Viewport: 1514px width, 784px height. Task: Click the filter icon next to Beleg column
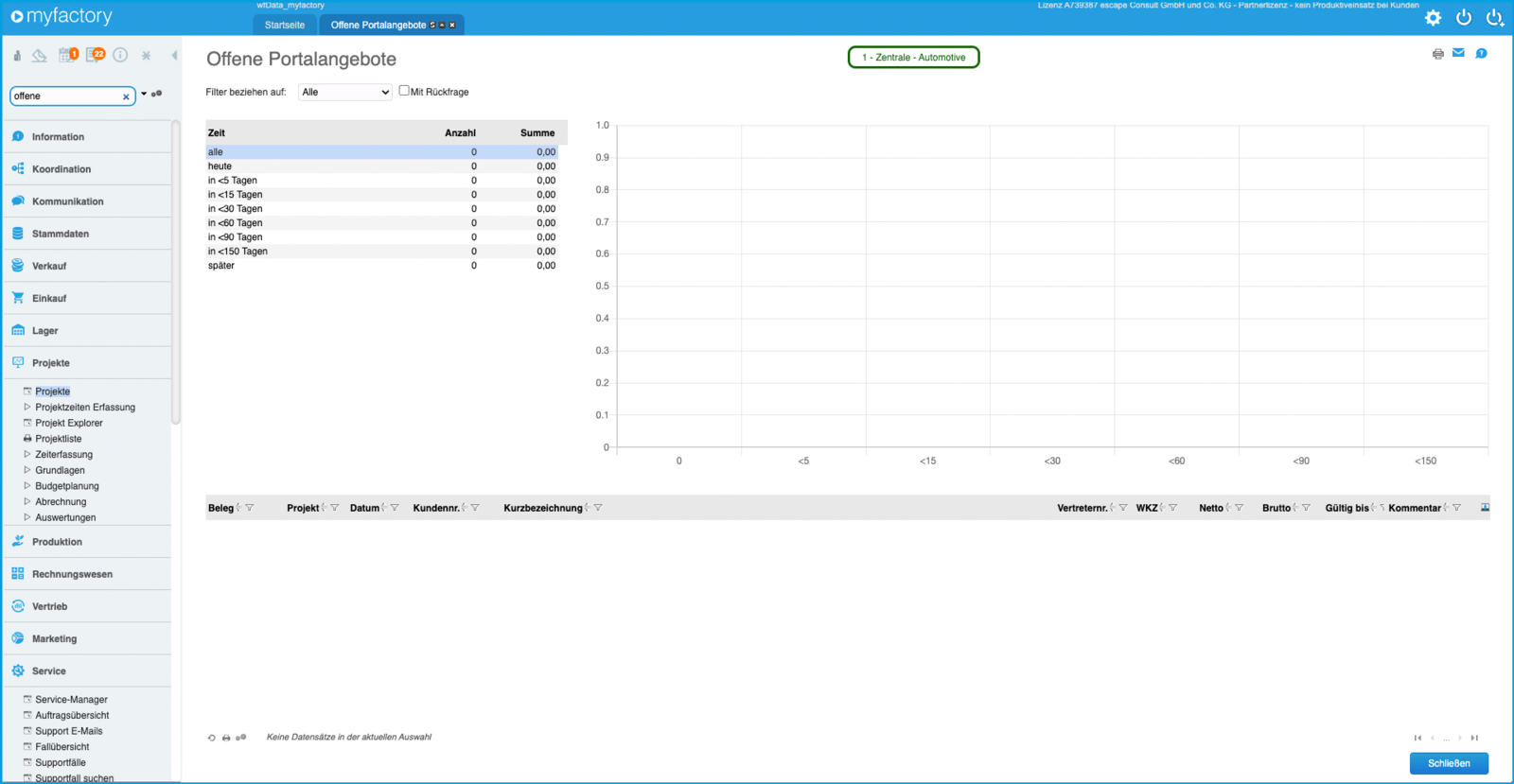point(250,508)
